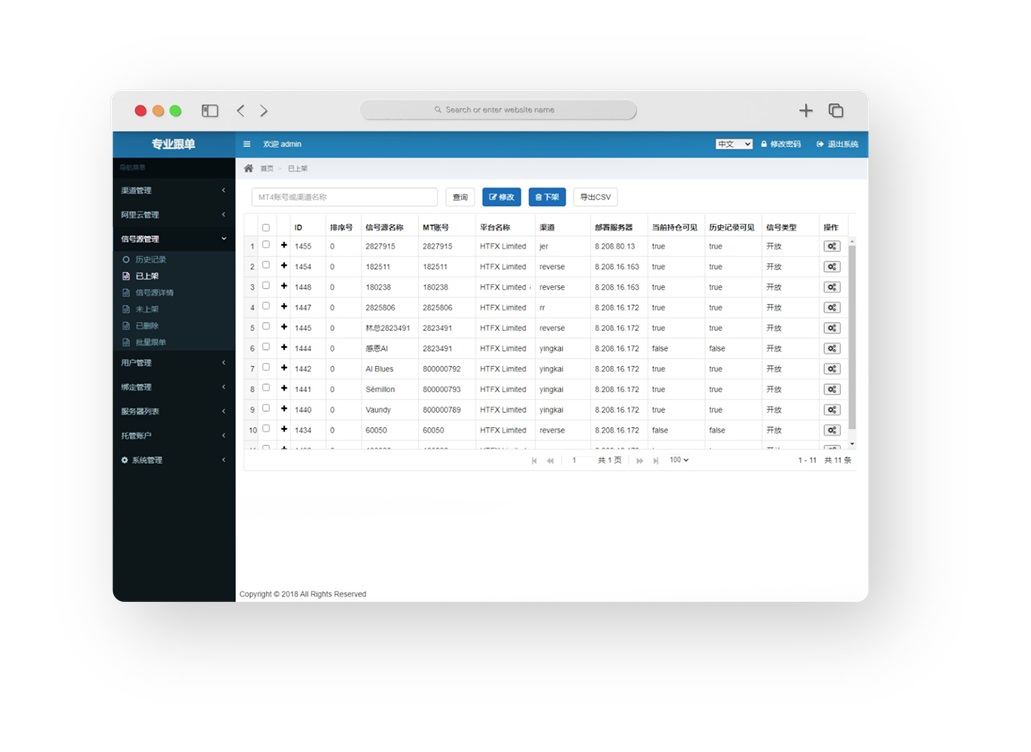Expand 系统管理 sidebar menu
The width and height of the screenshot is (1031, 752).
point(174,459)
